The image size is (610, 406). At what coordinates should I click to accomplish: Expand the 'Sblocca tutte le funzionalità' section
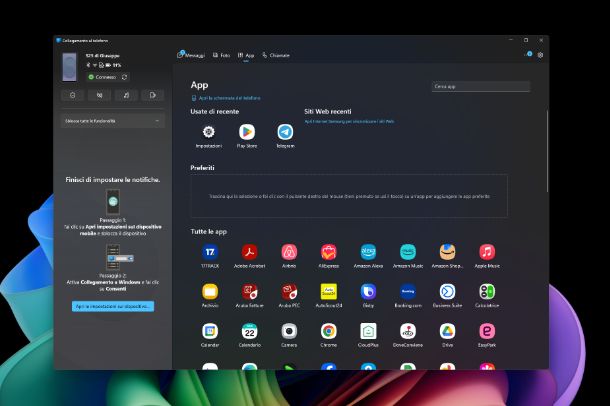point(112,121)
